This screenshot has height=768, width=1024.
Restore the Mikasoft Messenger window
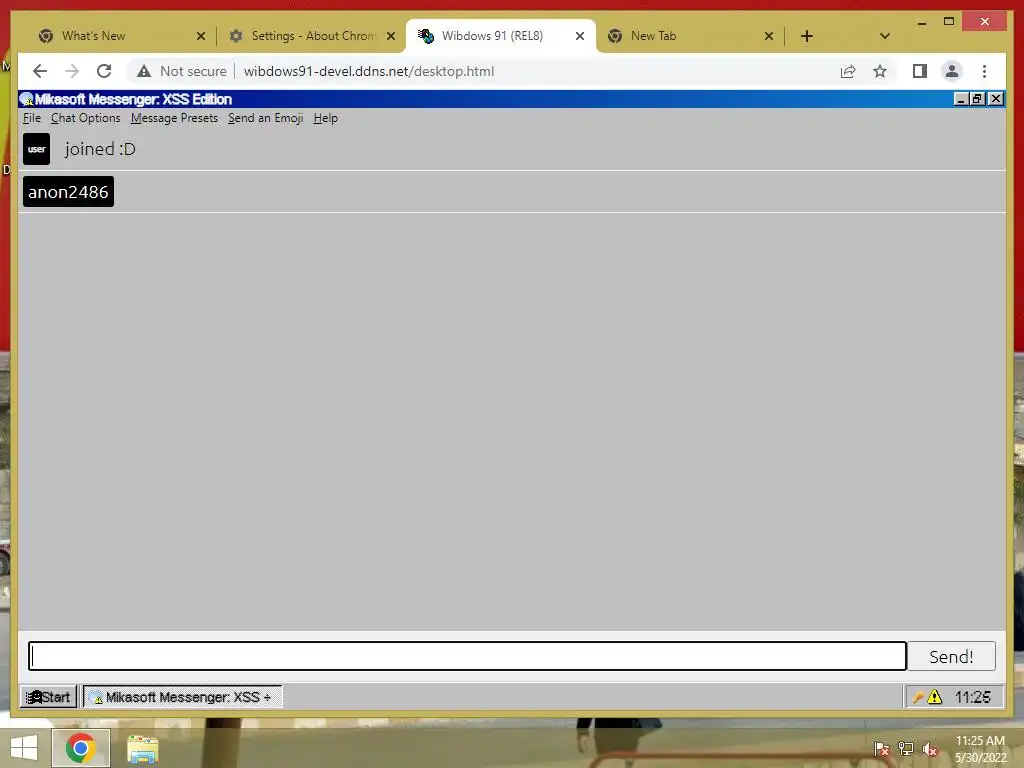tap(978, 99)
